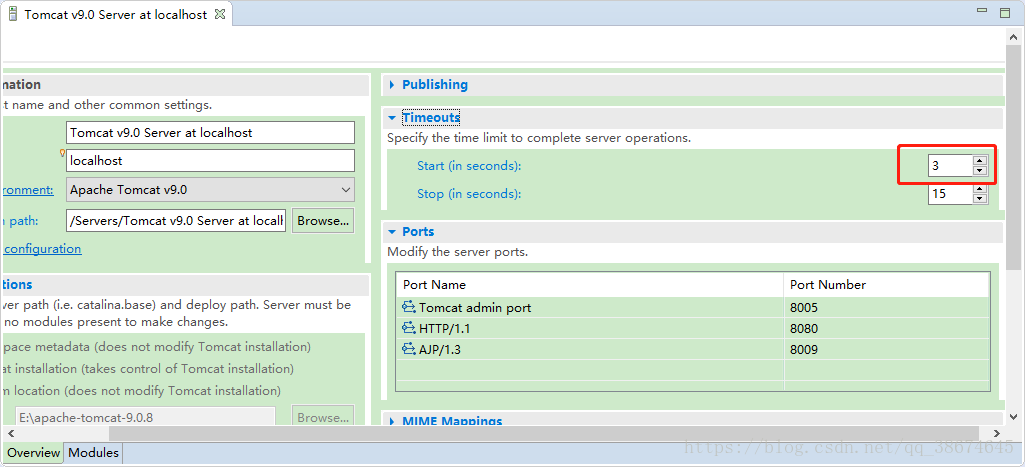Switch to the Overview tab

pyautogui.click(x=33, y=453)
